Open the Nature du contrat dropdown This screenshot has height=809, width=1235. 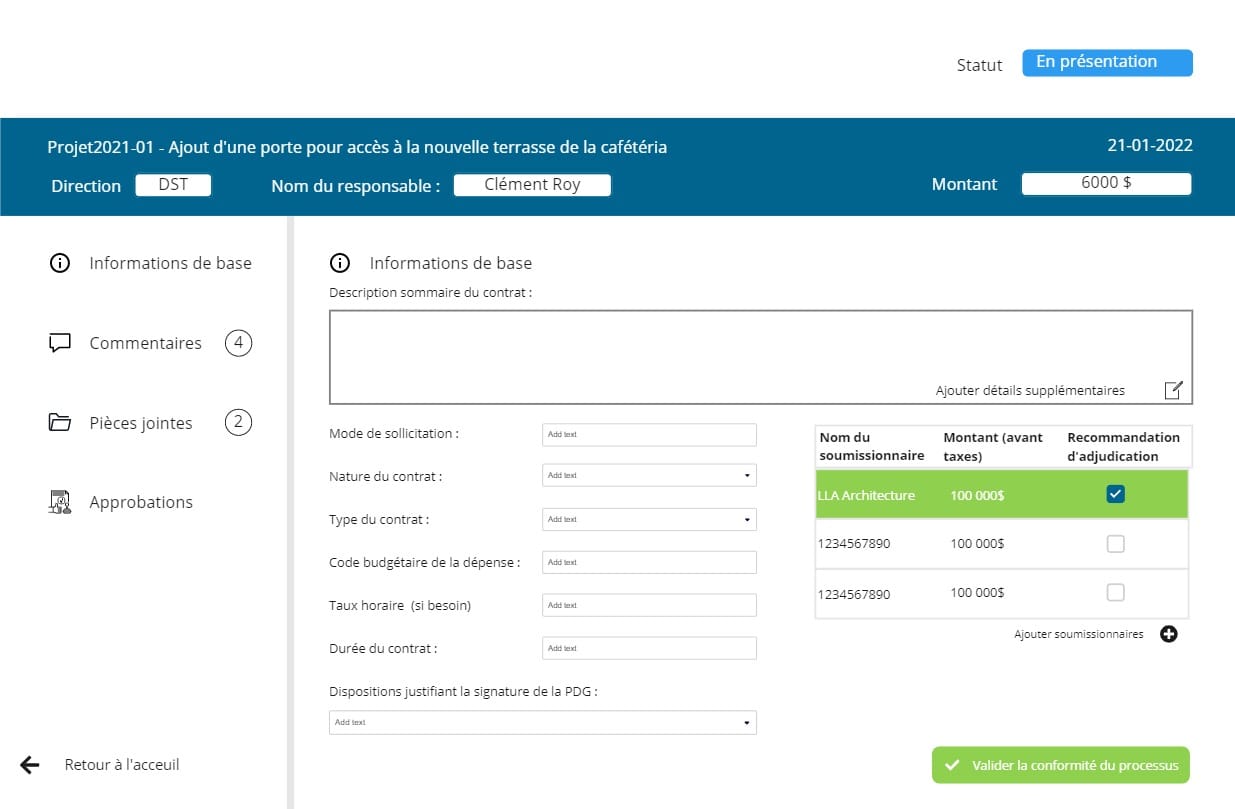649,475
